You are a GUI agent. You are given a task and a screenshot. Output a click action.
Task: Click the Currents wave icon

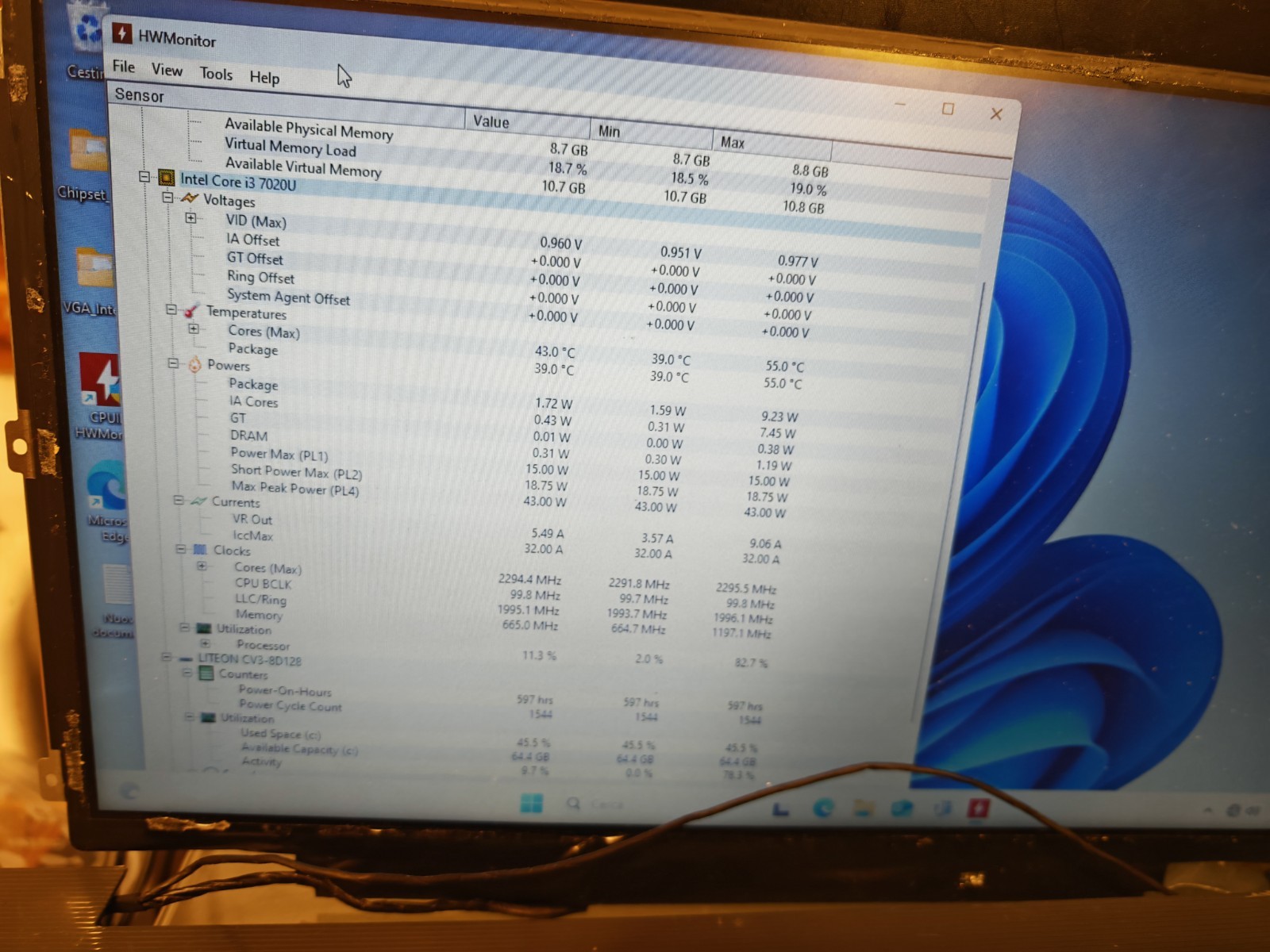coord(198,501)
